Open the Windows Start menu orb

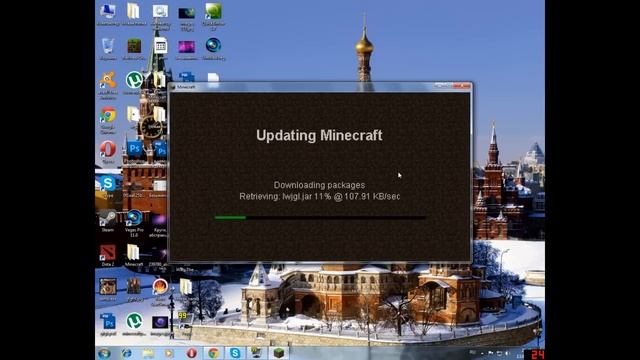(104, 353)
